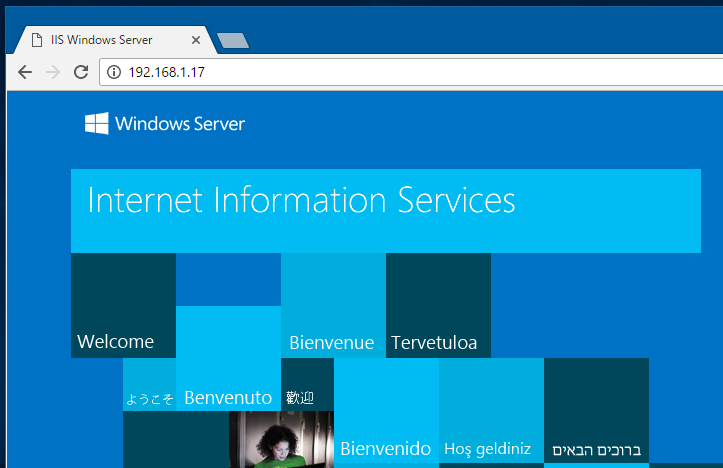Viewport: 723px width, 468px height.
Task: Click the Welcome tile
Action: tap(123, 305)
